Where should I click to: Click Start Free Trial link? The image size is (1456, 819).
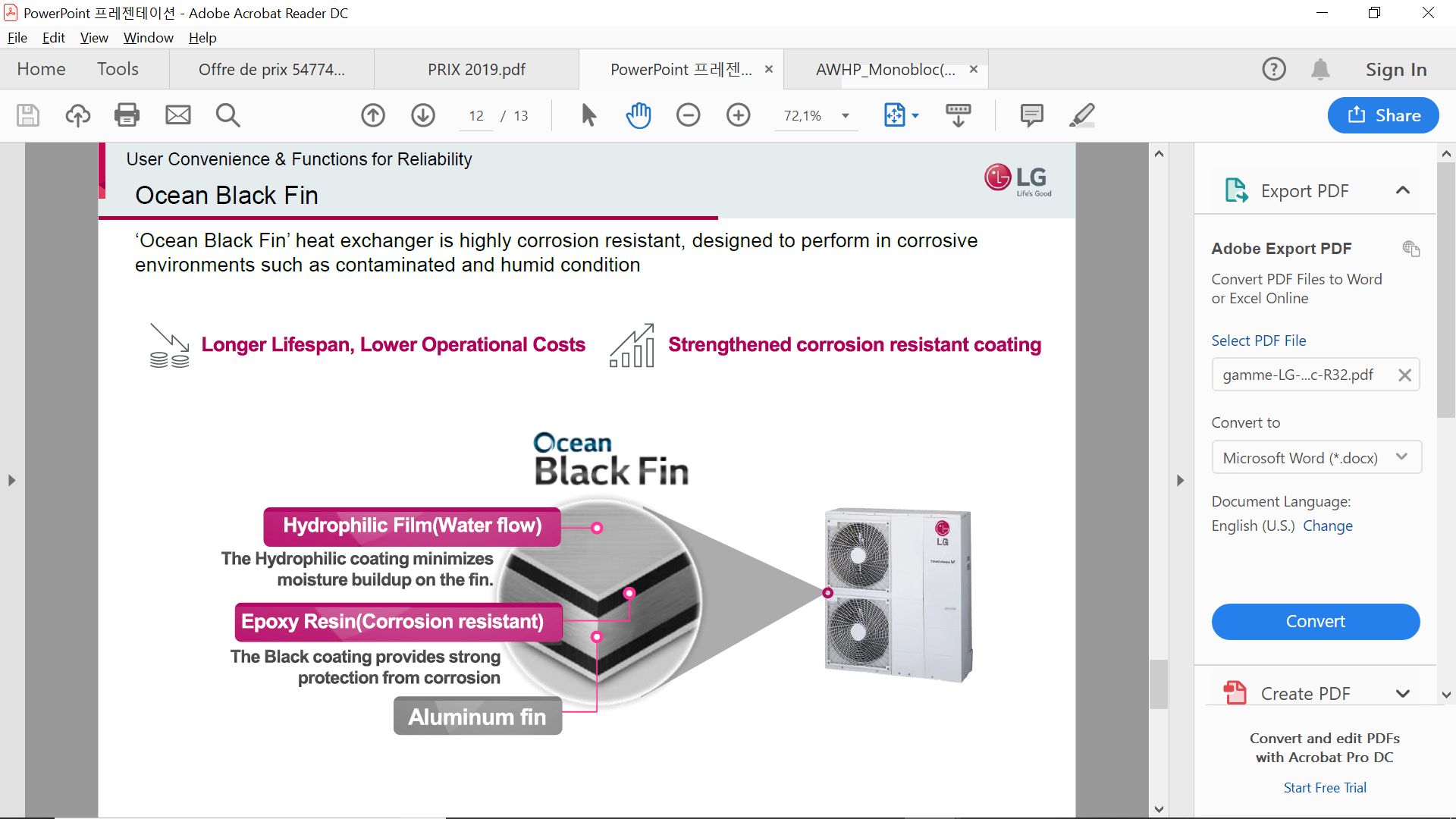coord(1325,788)
